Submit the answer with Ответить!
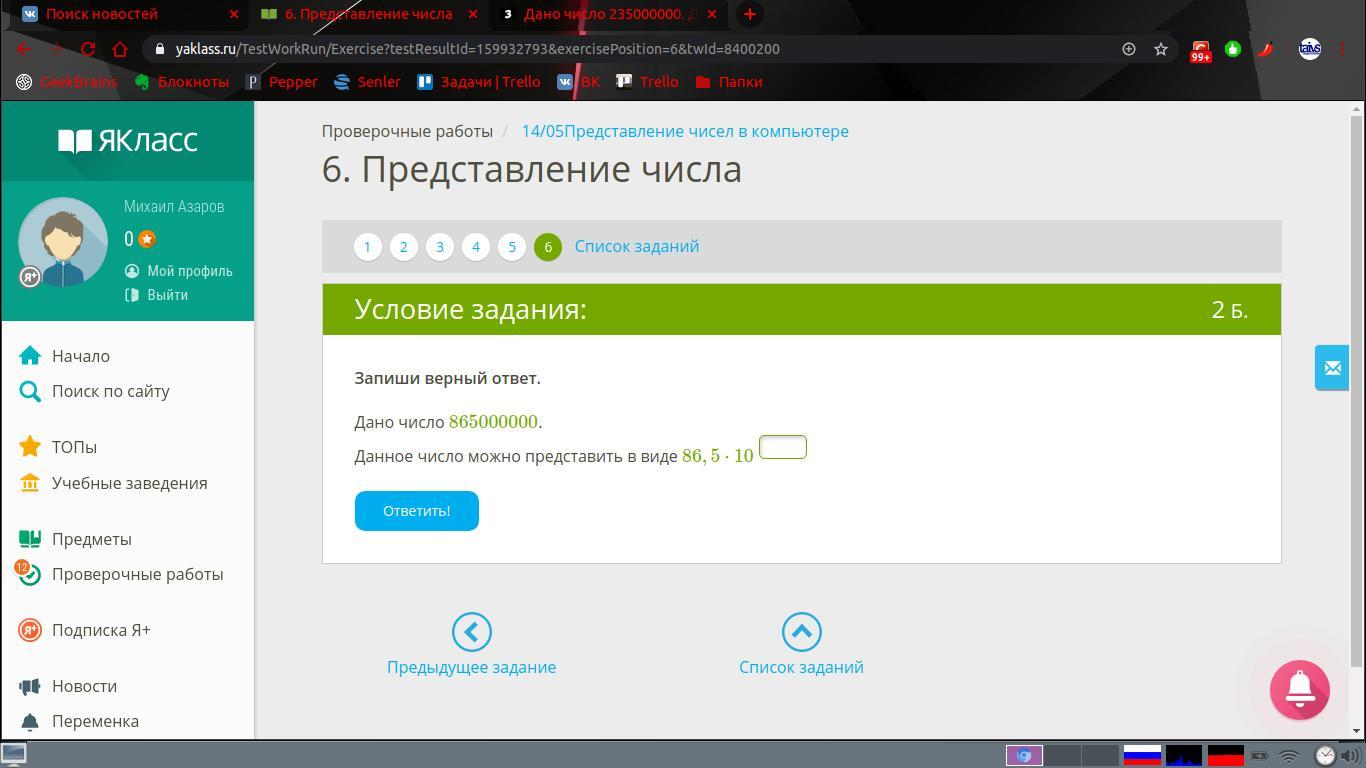Viewport: 1366px width, 768px height. click(417, 511)
